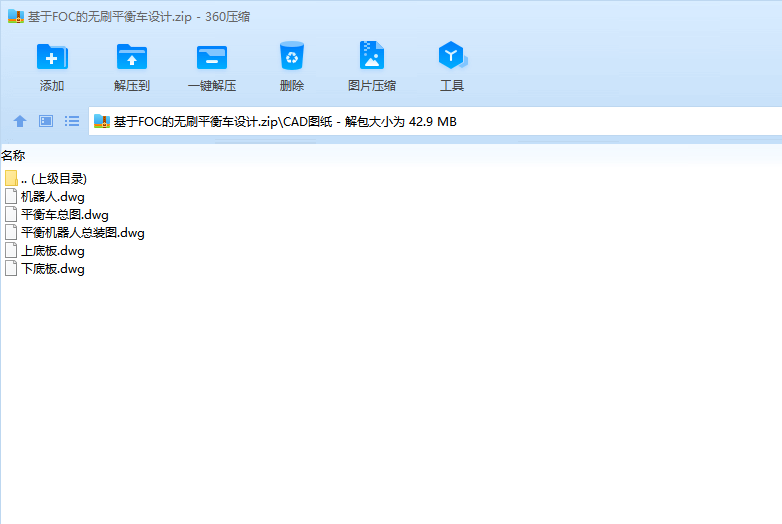Select 机器人.dwg file name
Screen dimensions: 782x524
click(x=53, y=197)
